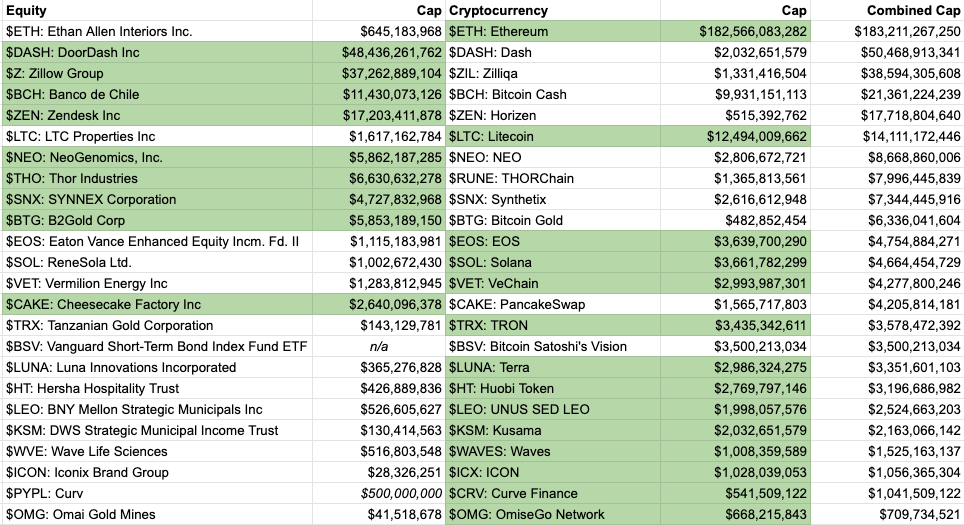Click the "$LTC: Litecoin" cell
The image size is (964, 525).
(553, 136)
